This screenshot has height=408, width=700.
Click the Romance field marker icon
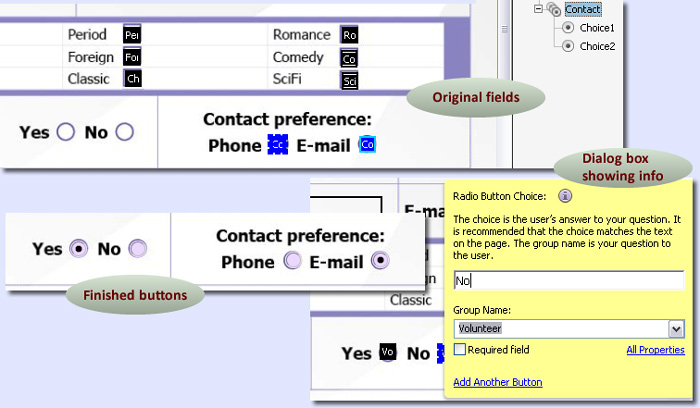pyautogui.click(x=349, y=35)
